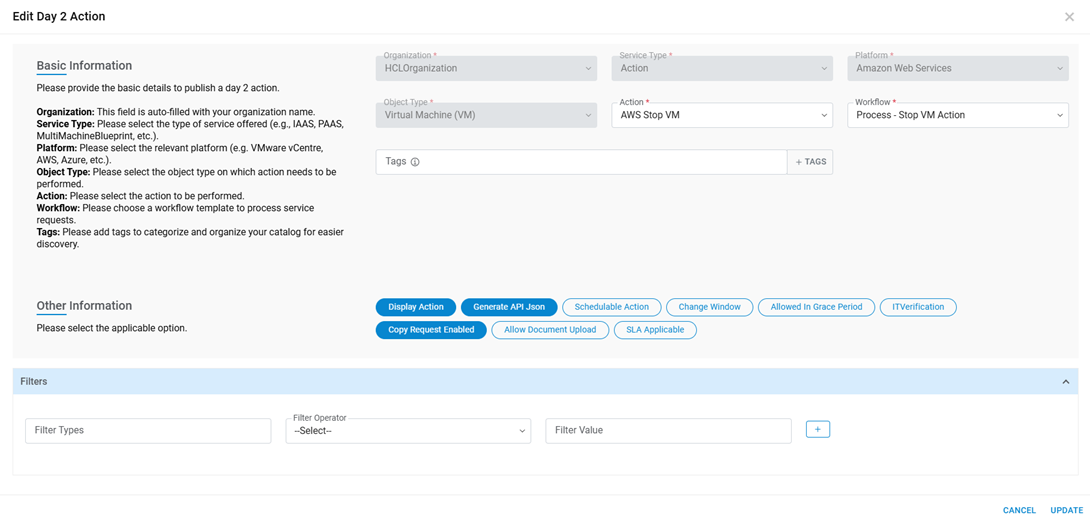Screen dimensions: 1090x521
Task: Click the Filters section header label
Action: 34,382
